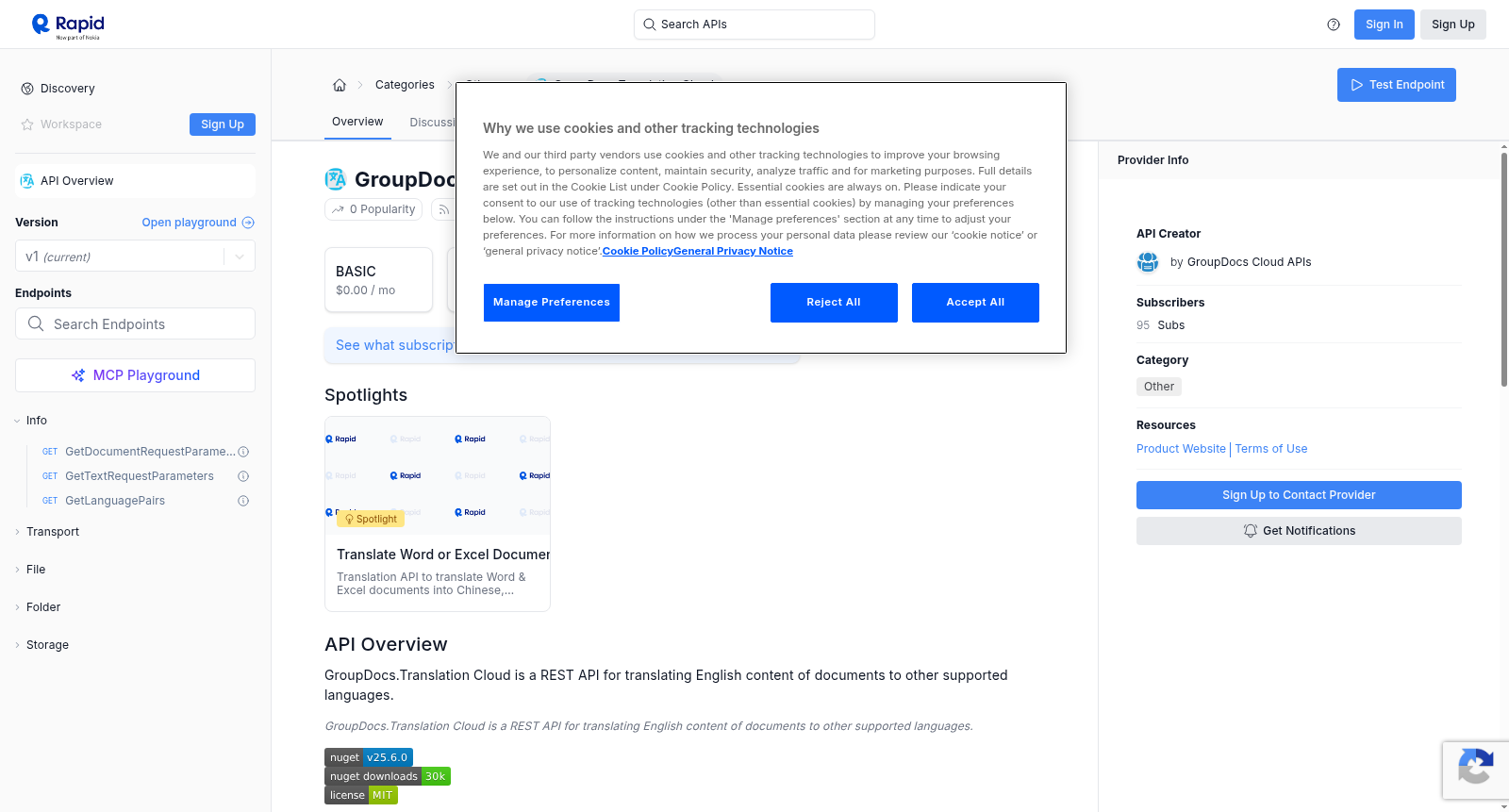1509x812 pixels.
Task: Click the nuget v25.6.0 badge
Action: (369, 757)
